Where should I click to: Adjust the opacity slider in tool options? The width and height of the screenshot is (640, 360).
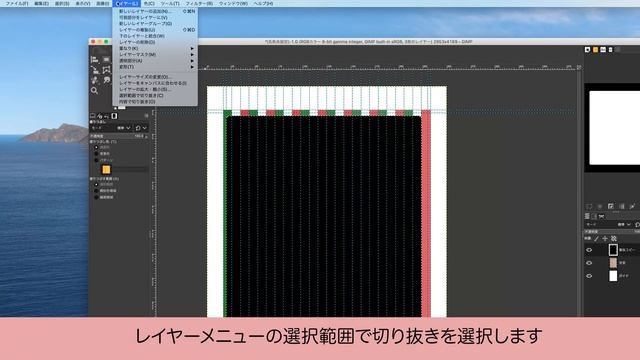(118, 136)
